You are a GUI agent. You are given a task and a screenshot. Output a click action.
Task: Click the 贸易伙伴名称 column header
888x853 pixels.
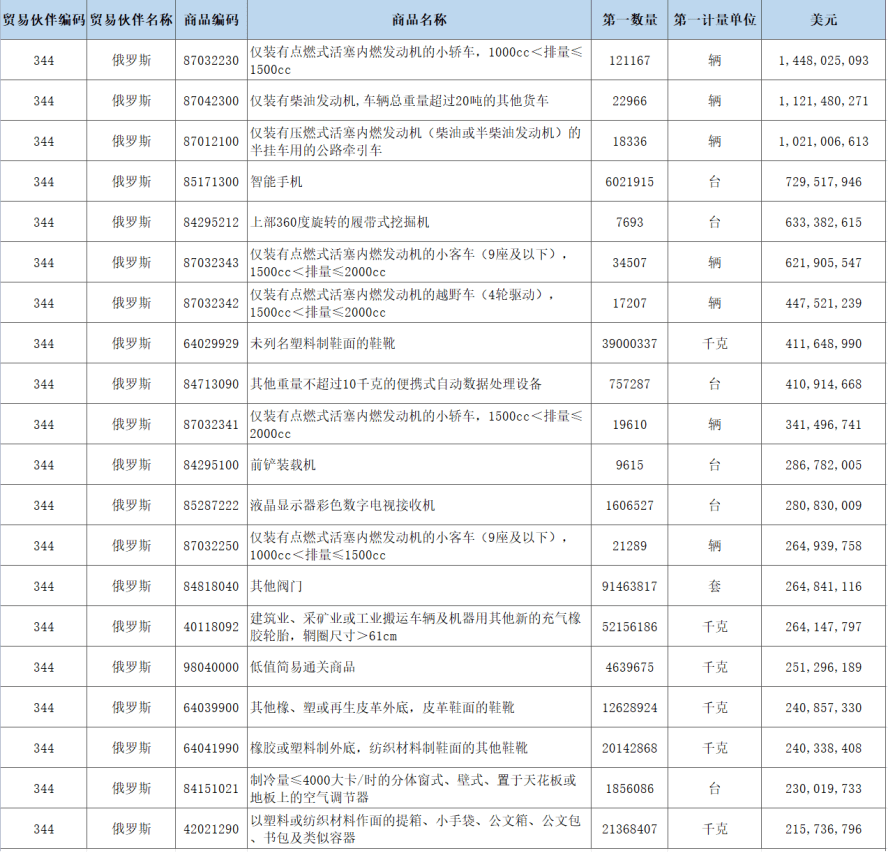point(131,20)
